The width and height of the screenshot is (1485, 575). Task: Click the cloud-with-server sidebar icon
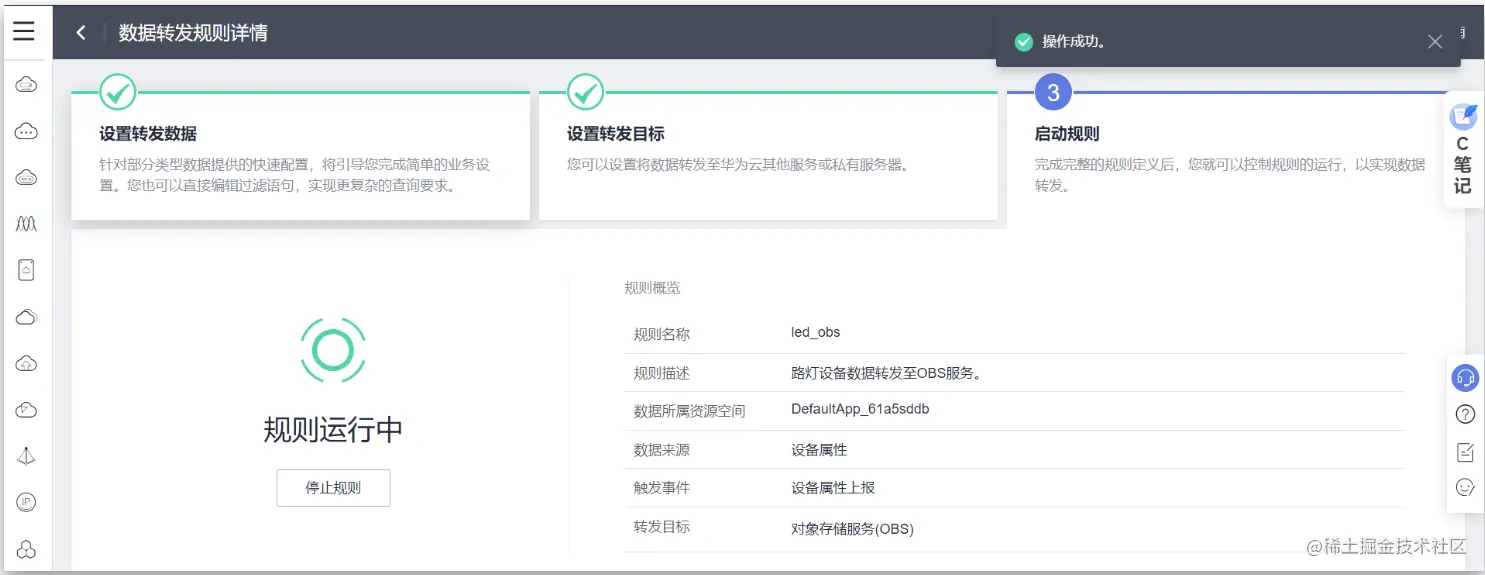[26, 85]
